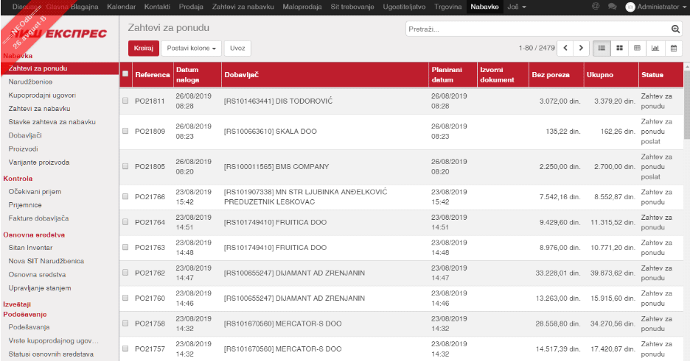
Task: Click the Kreiraj button
Action: (143, 48)
